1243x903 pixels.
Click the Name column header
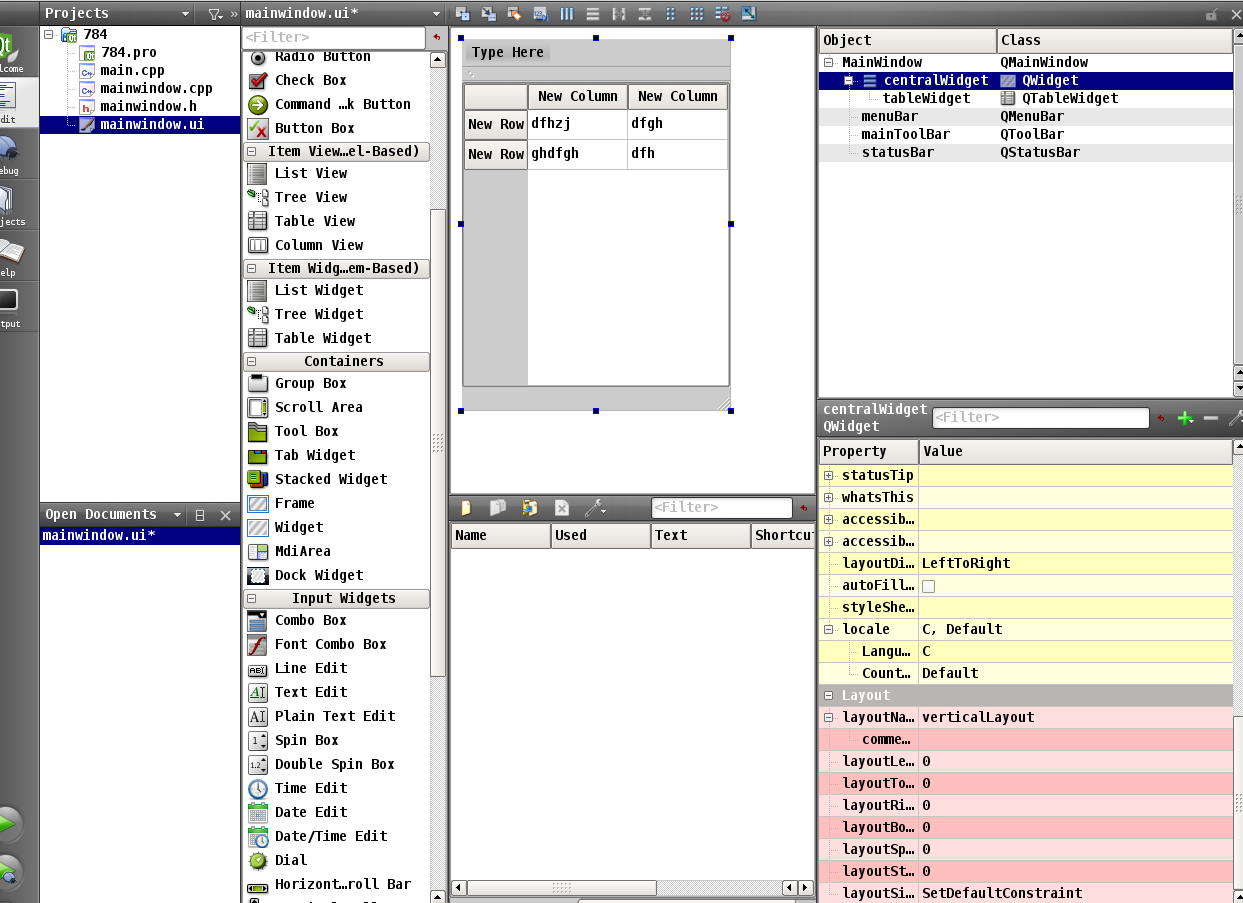point(501,536)
